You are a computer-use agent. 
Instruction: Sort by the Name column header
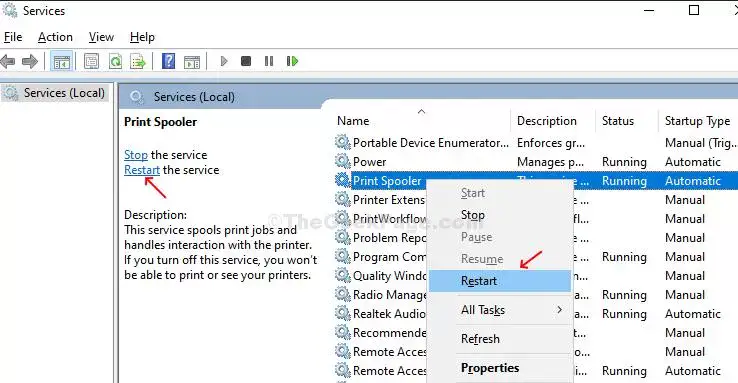[422, 121]
